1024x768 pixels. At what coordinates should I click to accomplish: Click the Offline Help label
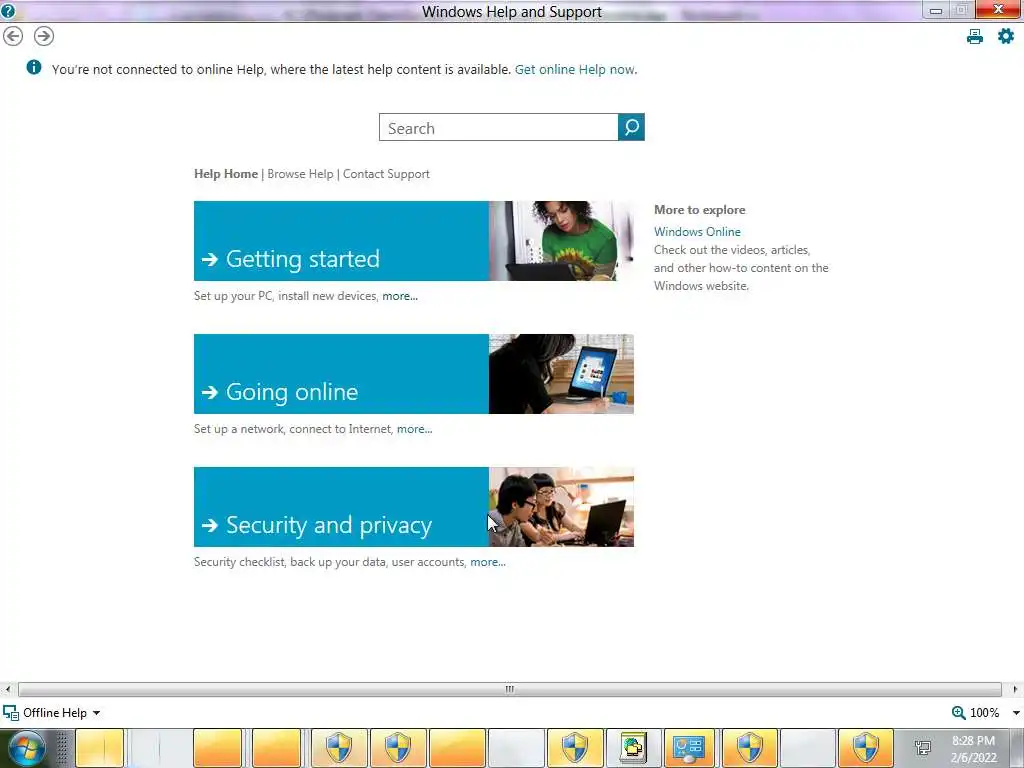(x=55, y=712)
